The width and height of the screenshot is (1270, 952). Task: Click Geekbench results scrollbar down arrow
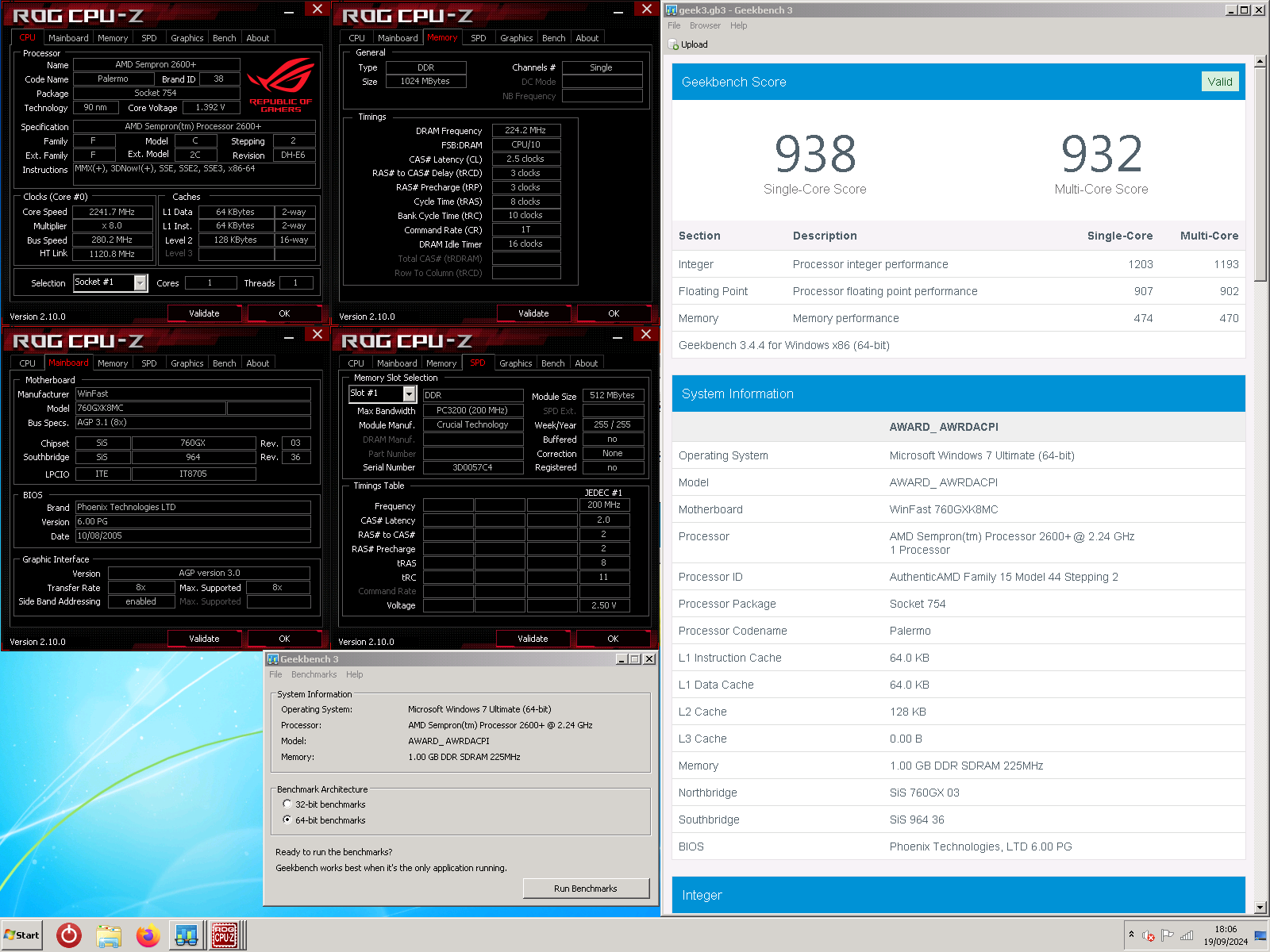pos(1260,908)
